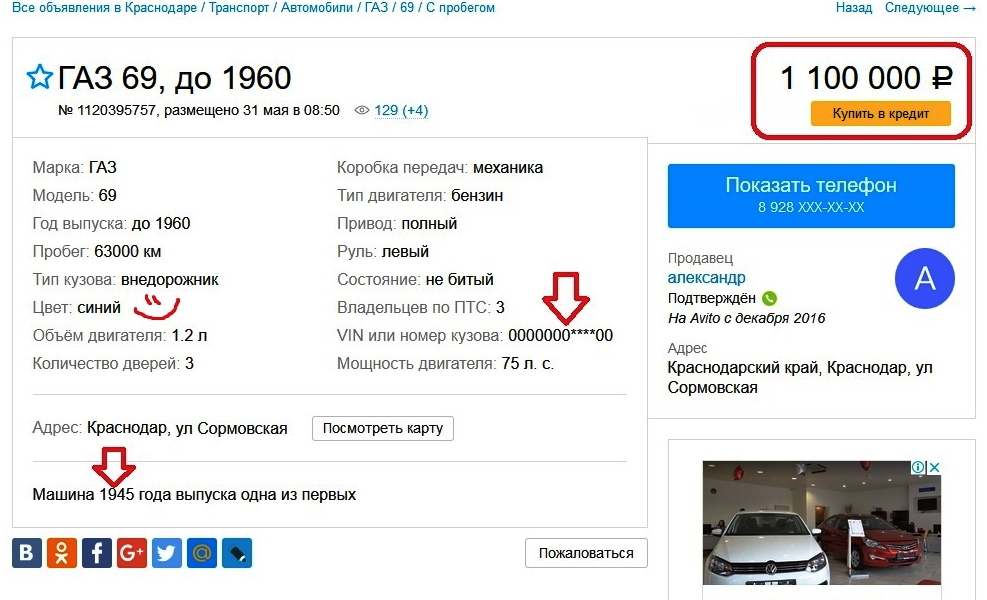Open the Volkswagen showroom ad image
This screenshot has height=600, width=987.
point(821,523)
